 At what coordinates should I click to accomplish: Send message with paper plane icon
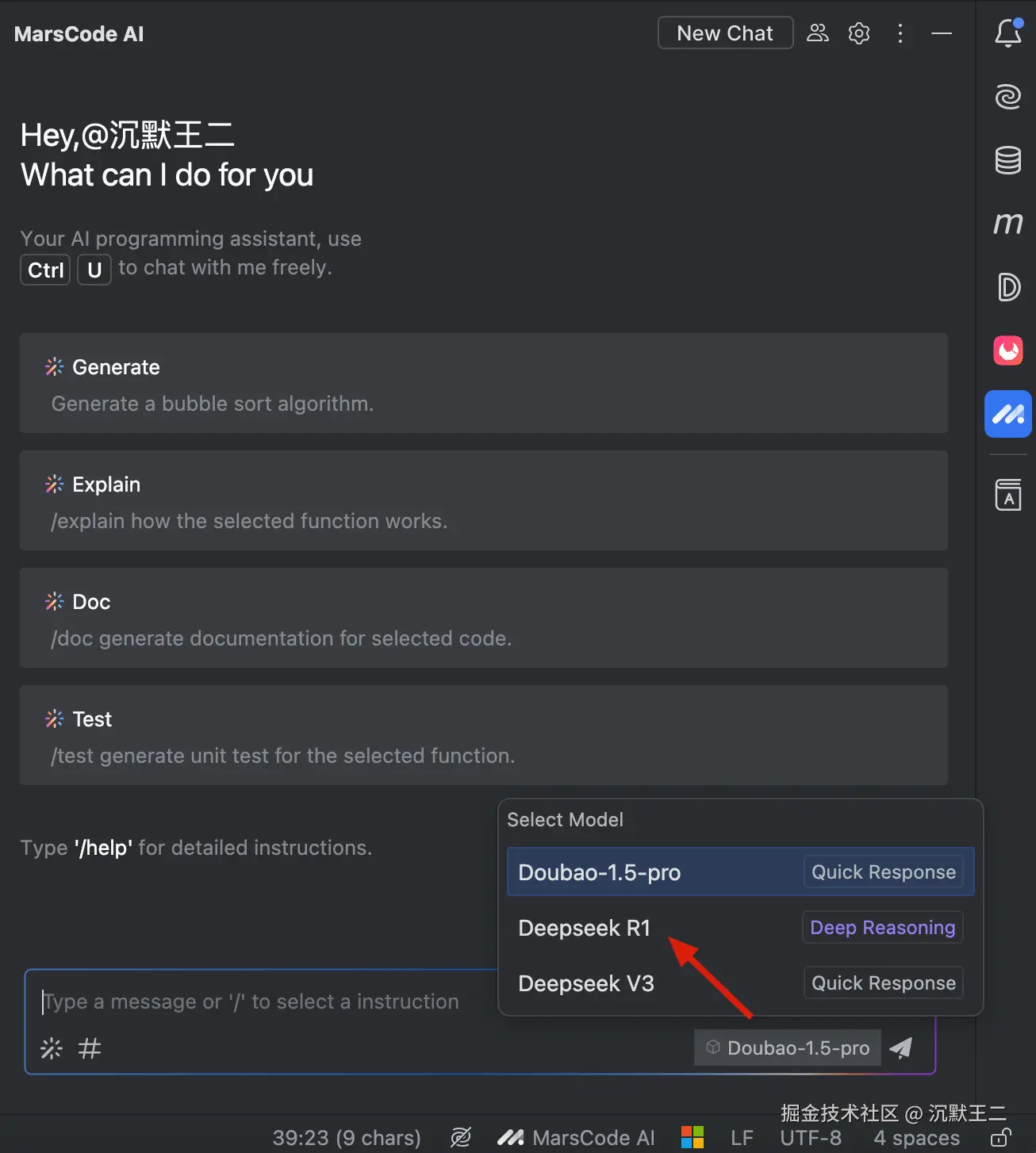901,1048
